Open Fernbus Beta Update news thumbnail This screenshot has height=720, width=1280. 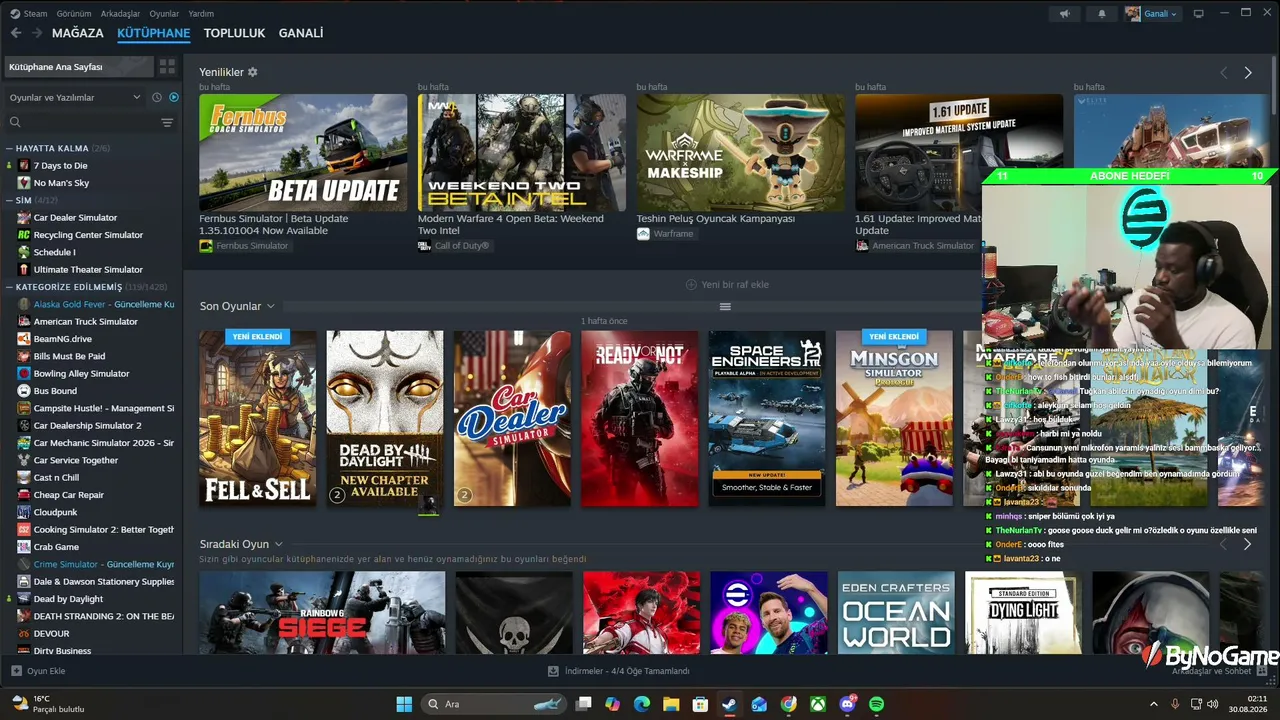303,152
